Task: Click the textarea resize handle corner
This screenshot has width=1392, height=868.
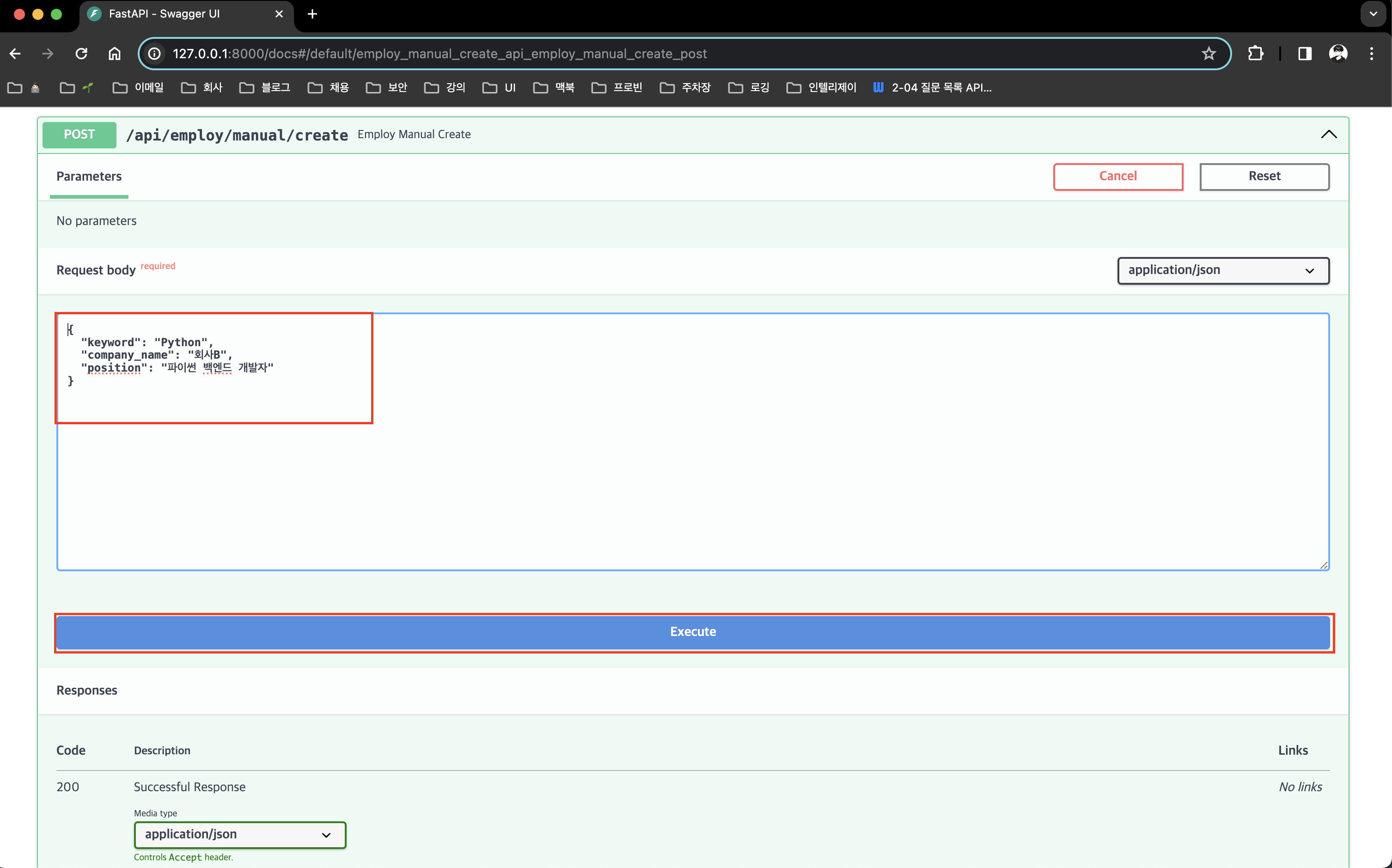Action: (x=1323, y=565)
